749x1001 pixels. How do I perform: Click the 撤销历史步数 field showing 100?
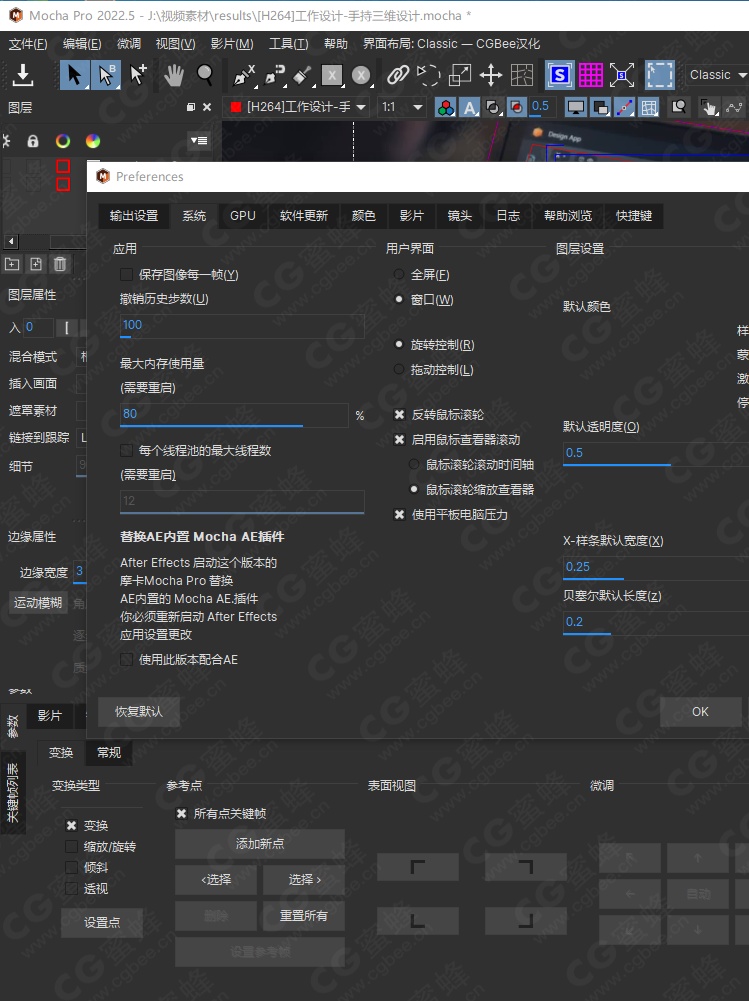pos(242,326)
